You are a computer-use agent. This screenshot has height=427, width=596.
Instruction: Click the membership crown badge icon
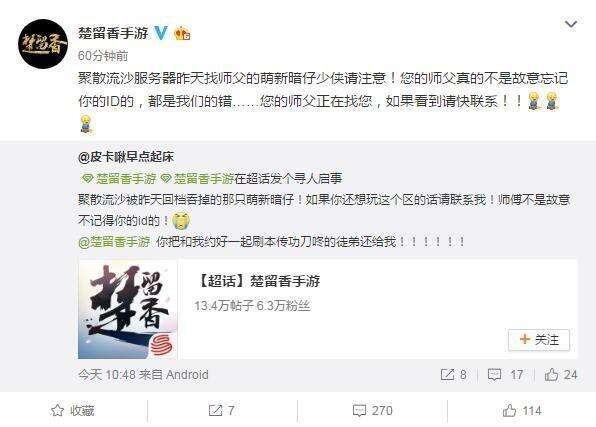pyautogui.click(x=182, y=33)
